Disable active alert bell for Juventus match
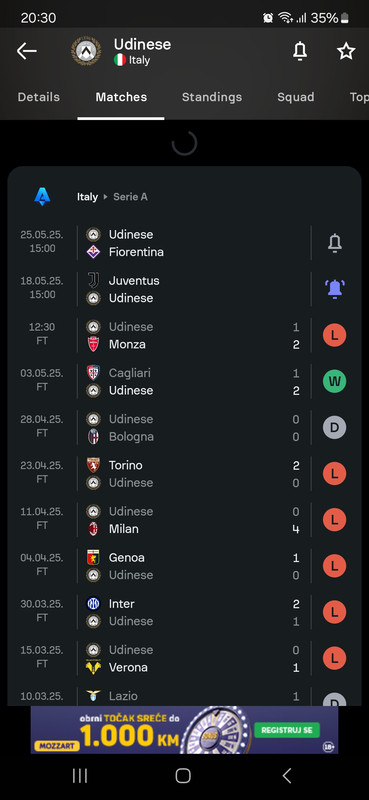The image size is (369, 800). tap(335, 289)
